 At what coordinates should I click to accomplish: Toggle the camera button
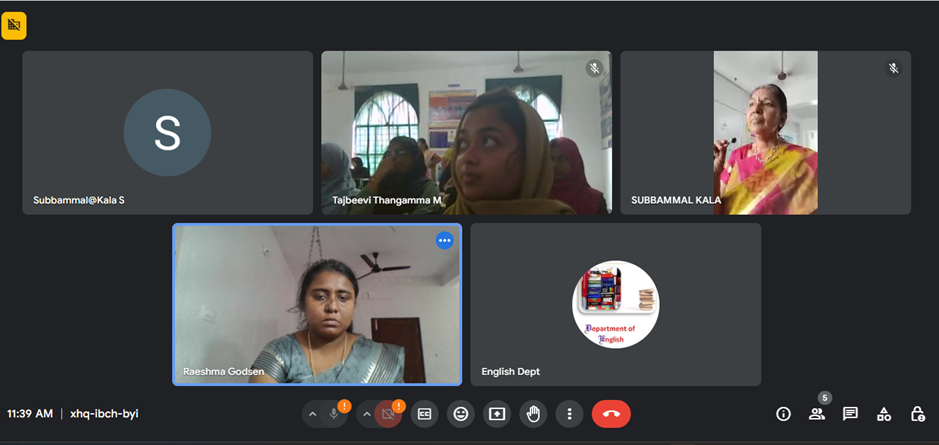pyautogui.click(x=388, y=414)
